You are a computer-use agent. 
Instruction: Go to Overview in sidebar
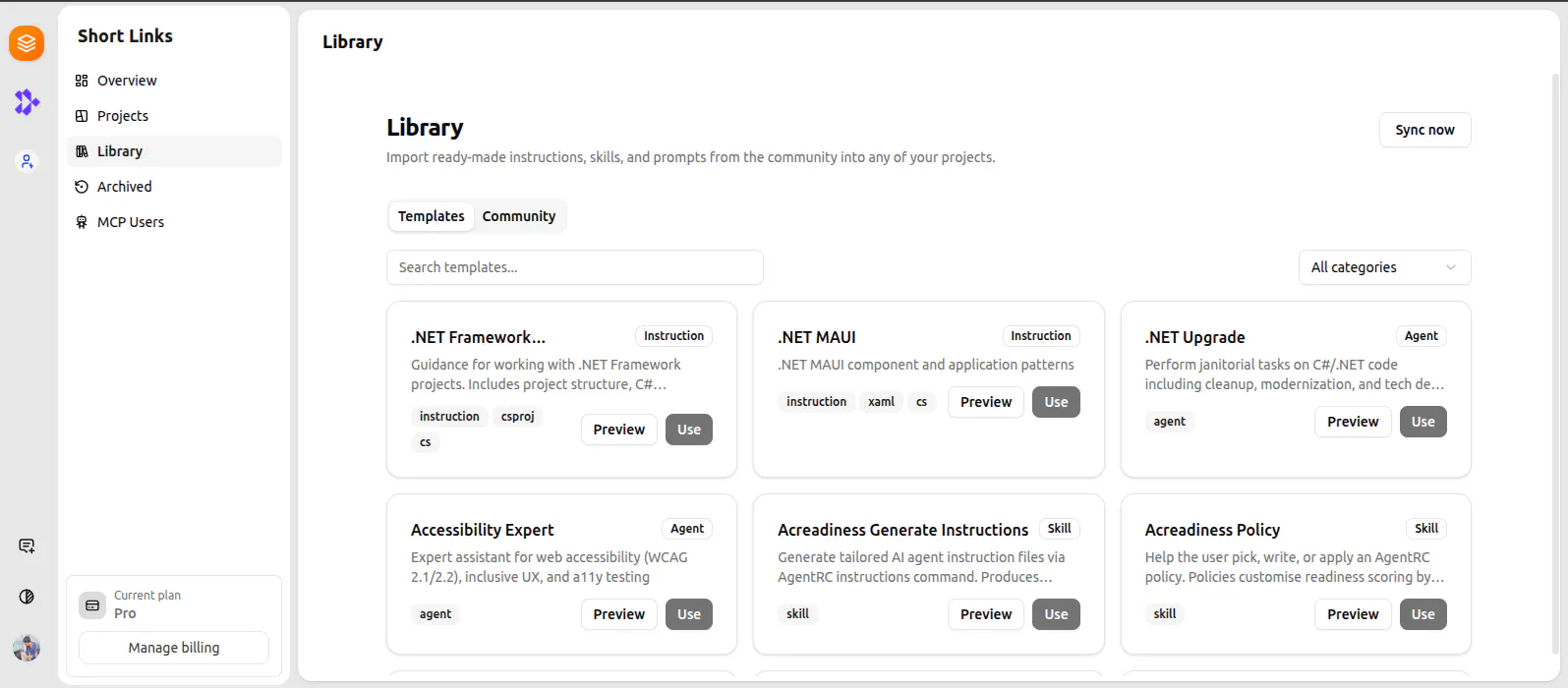(174, 81)
